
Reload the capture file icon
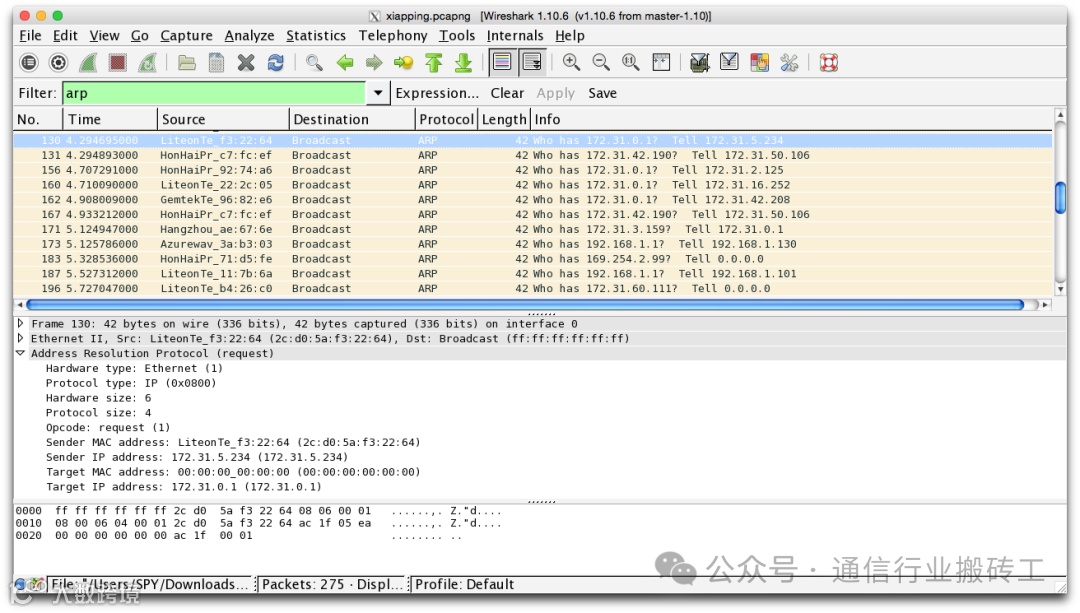(276, 63)
